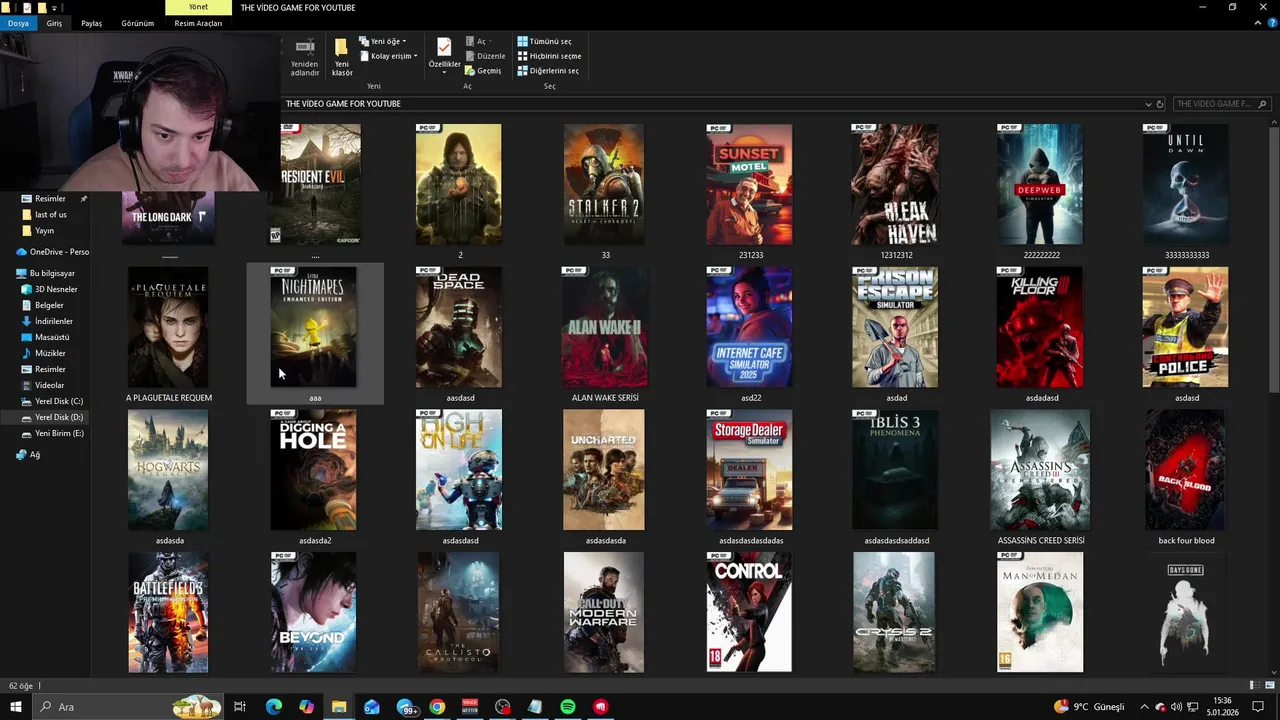Viewport: 1280px width, 720px height.
Task: Switch to the Görünüm ribbon tab
Action: coord(137,23)
